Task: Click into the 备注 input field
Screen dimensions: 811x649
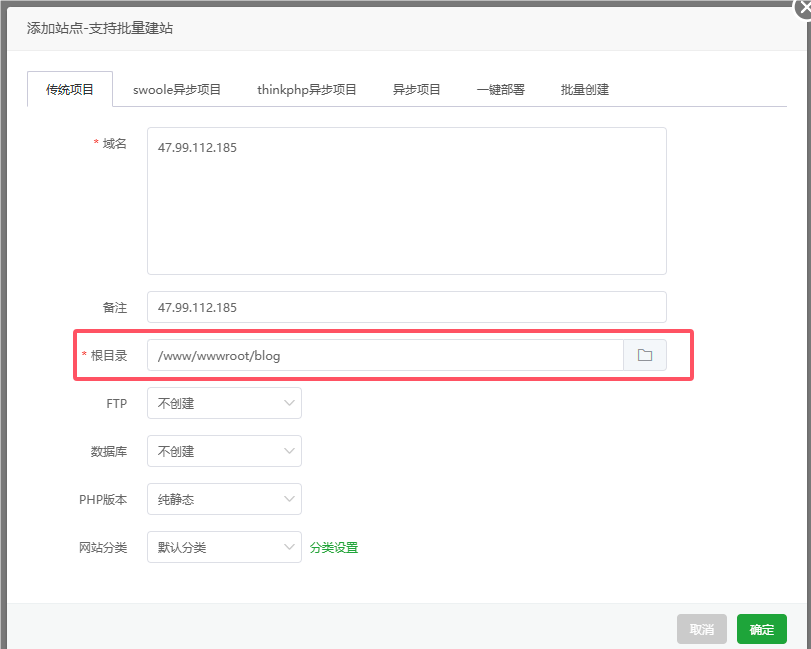Action: tap(406, 307)
